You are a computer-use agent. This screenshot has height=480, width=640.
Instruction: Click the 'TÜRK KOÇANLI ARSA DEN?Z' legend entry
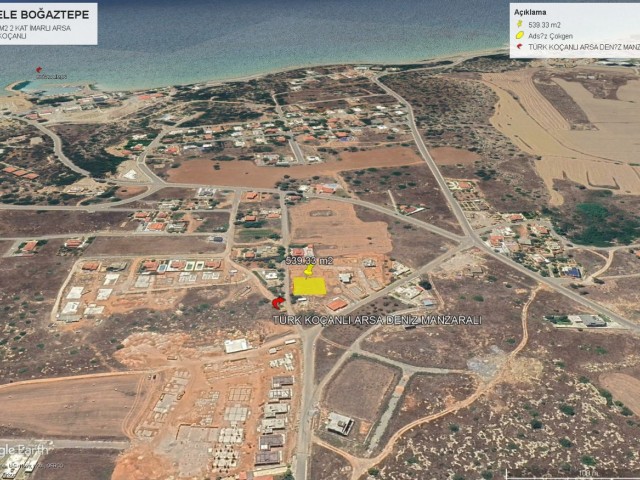[x=584, y=47]
